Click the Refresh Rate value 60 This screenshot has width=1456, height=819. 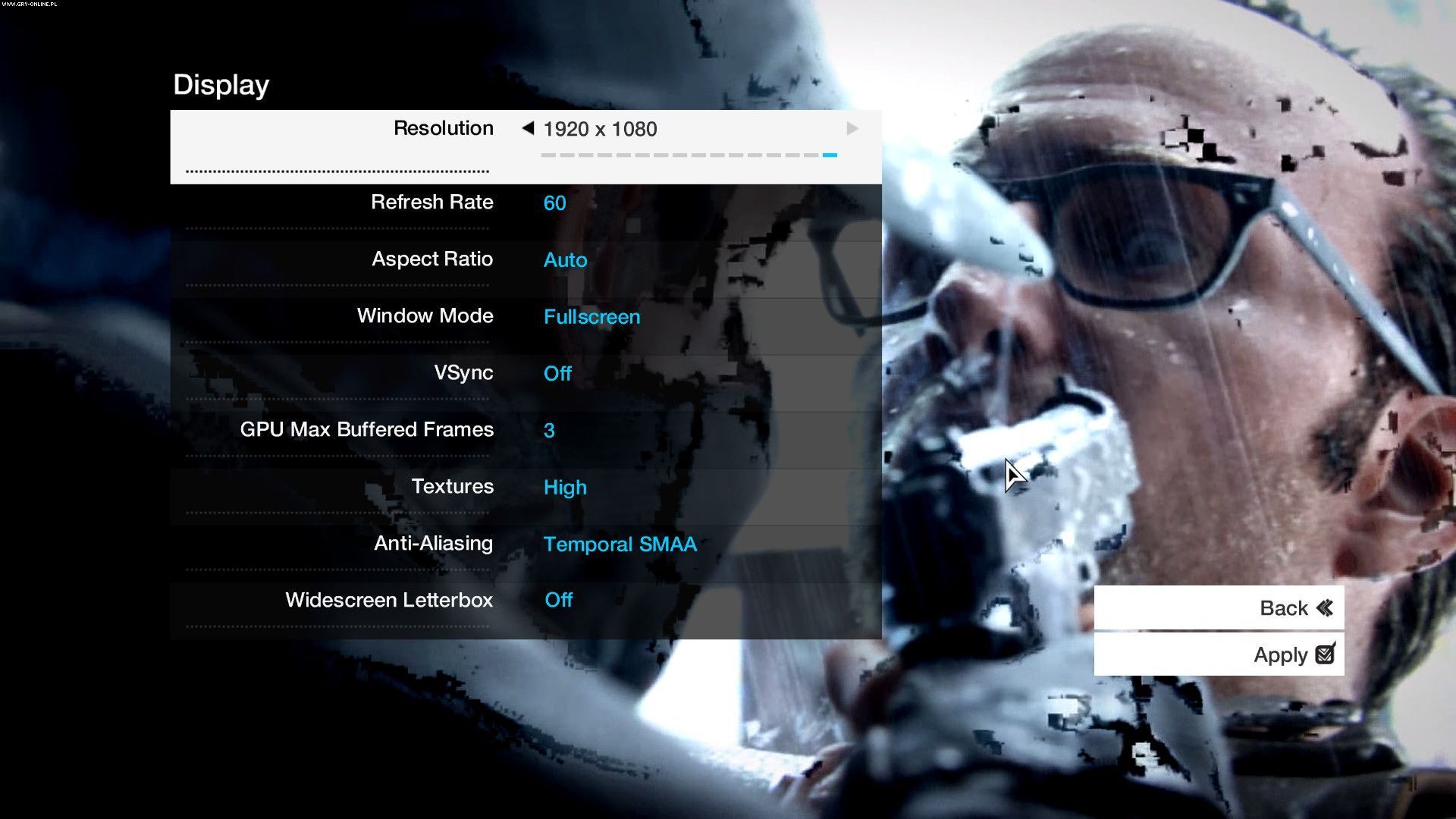pyautogui.click(x=554, y=202)
